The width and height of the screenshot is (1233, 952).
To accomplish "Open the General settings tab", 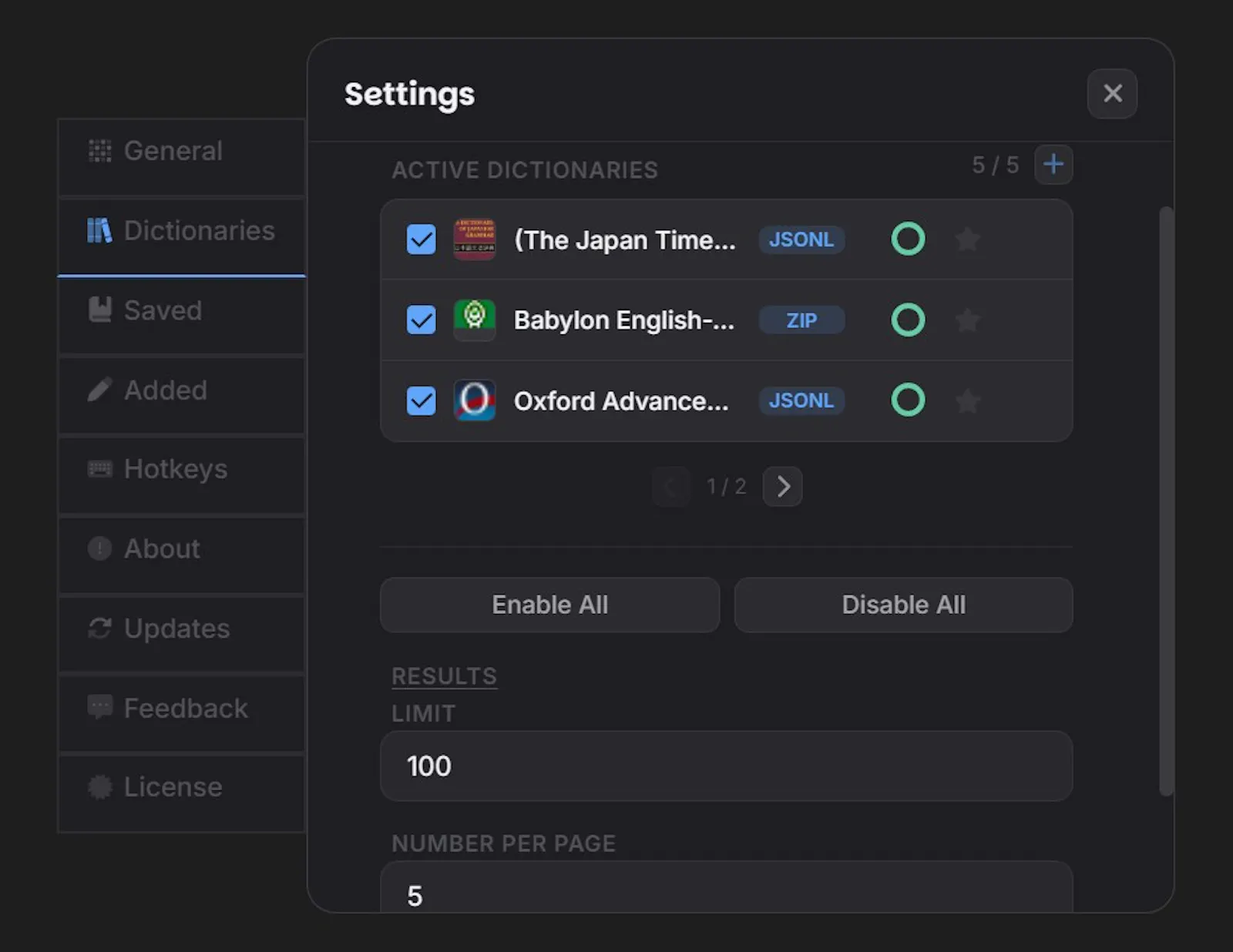I will click(182, 157).
